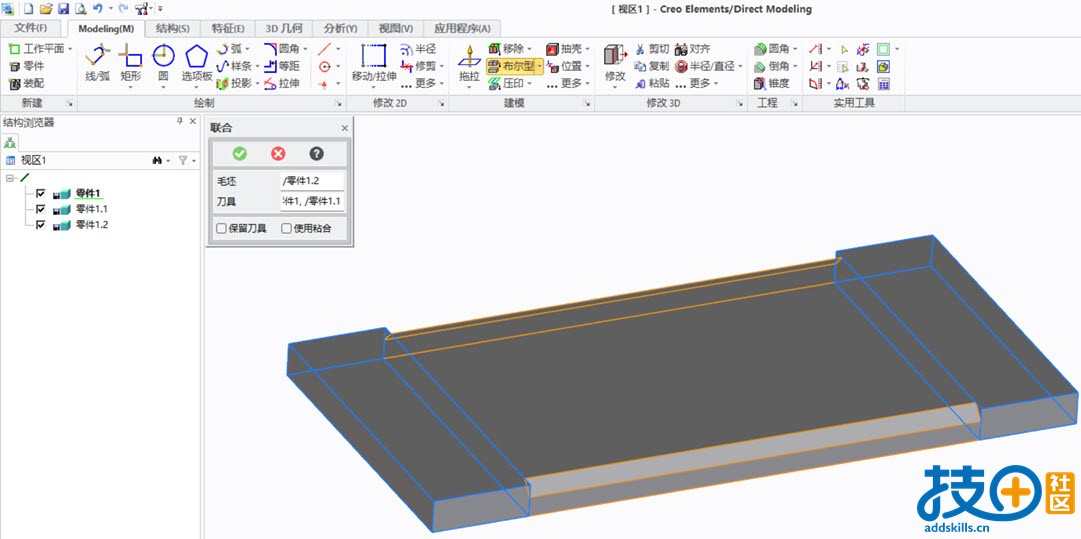The width and height of the screenshot is (1081, 539).
Task: Click the help question mark in 联合 dialog
Action: (x=316, y=153)
